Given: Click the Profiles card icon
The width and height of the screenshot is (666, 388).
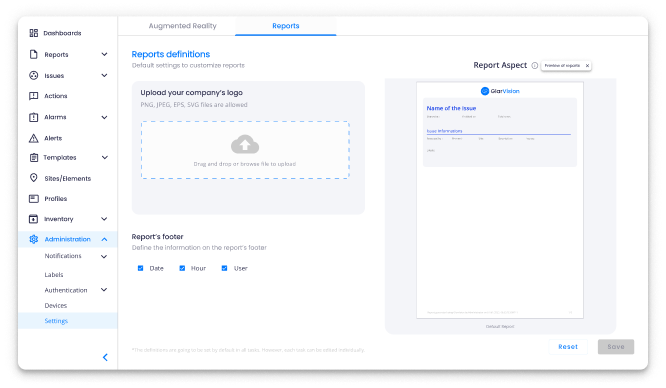Looking at the screenshot, I should [x=34, y=198].
